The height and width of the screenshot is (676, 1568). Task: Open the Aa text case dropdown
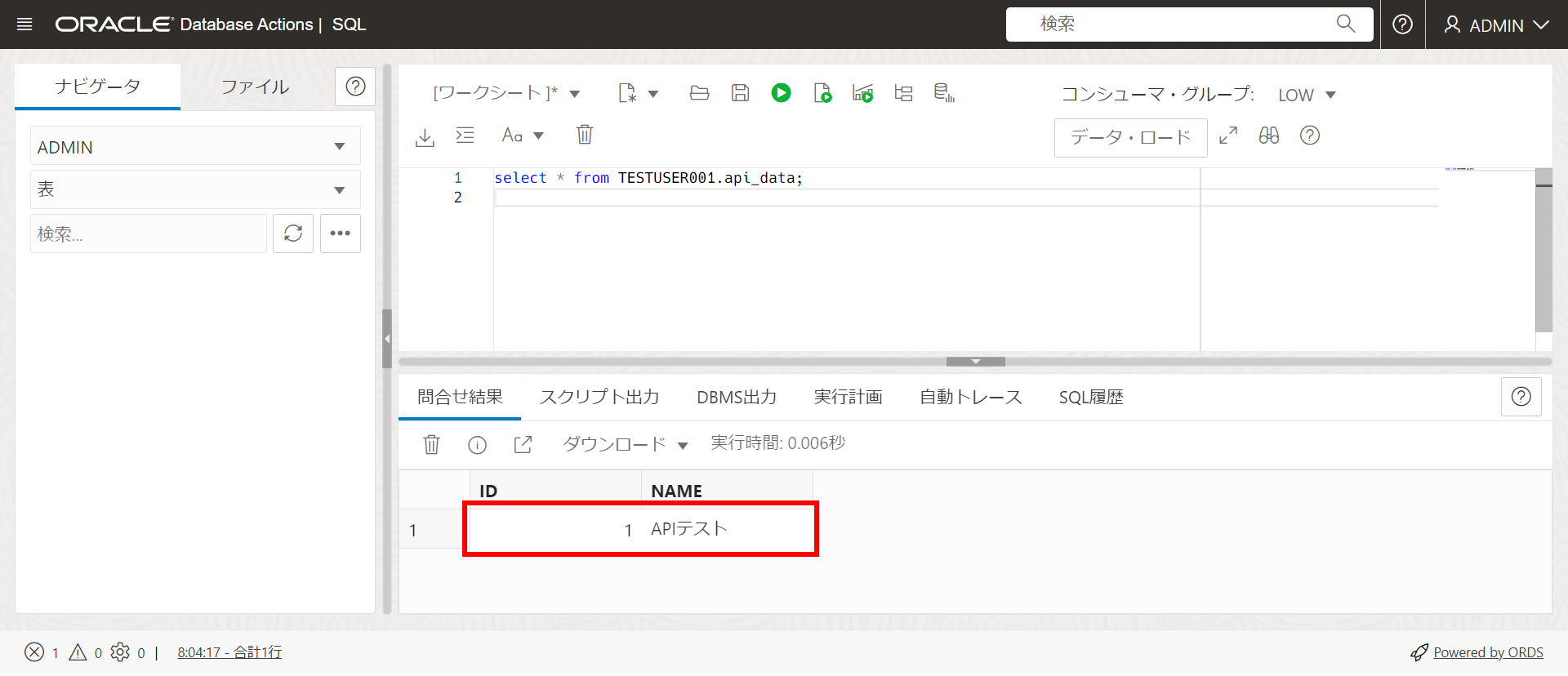coord(523,136)
